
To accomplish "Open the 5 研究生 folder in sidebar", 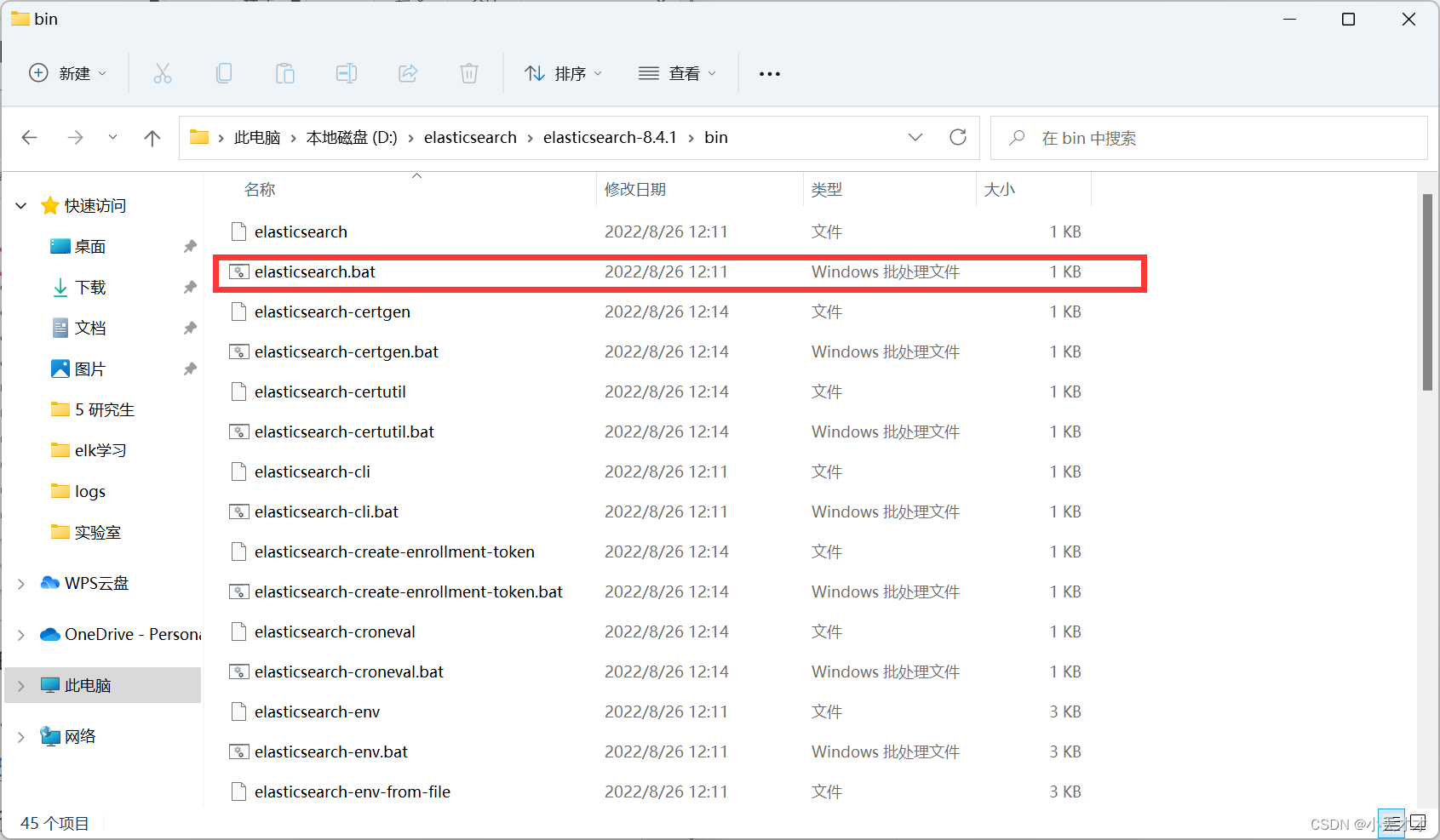I will (104, 410).
